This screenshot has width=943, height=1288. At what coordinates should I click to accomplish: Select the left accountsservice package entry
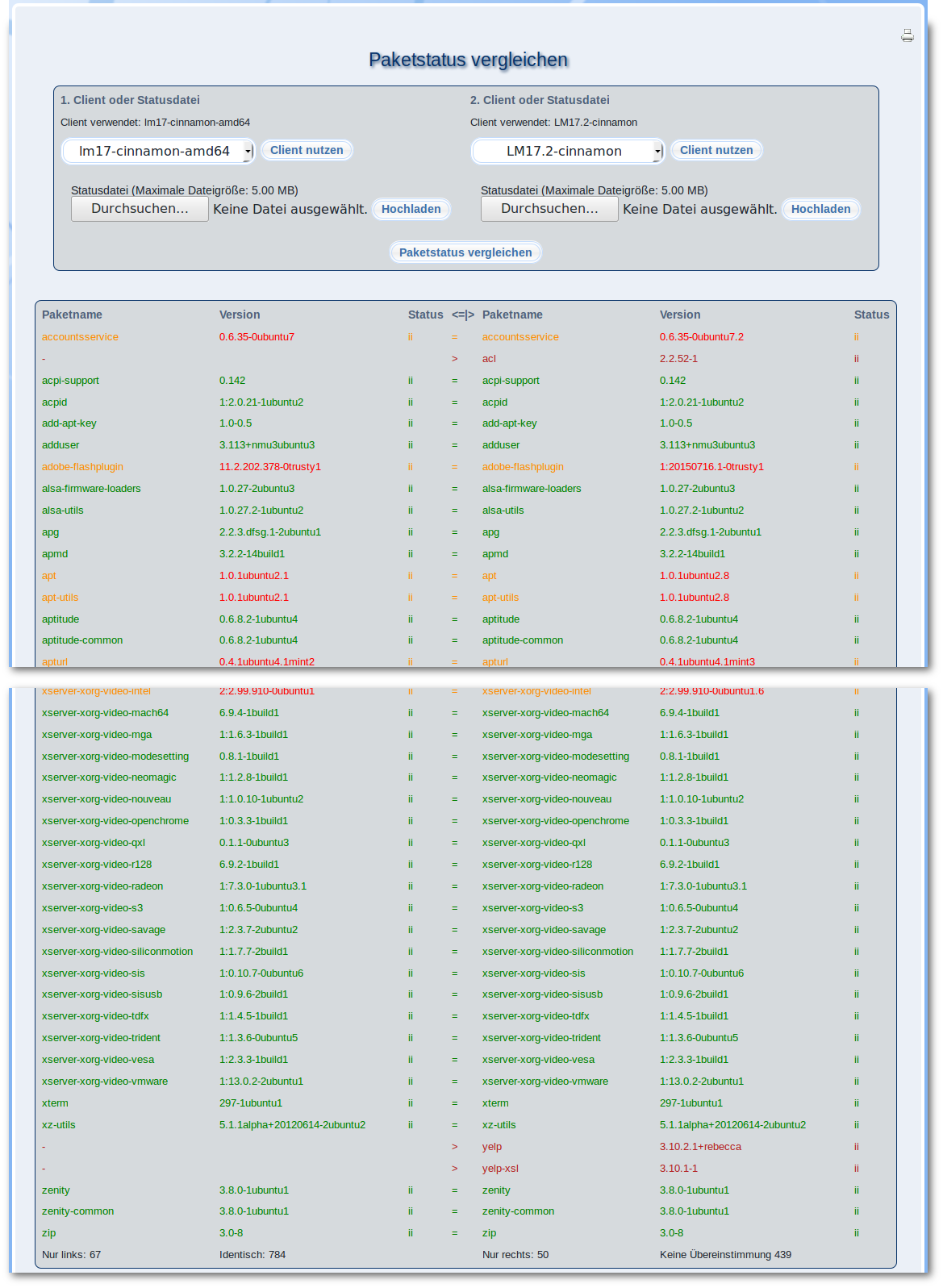click(80, 337)
